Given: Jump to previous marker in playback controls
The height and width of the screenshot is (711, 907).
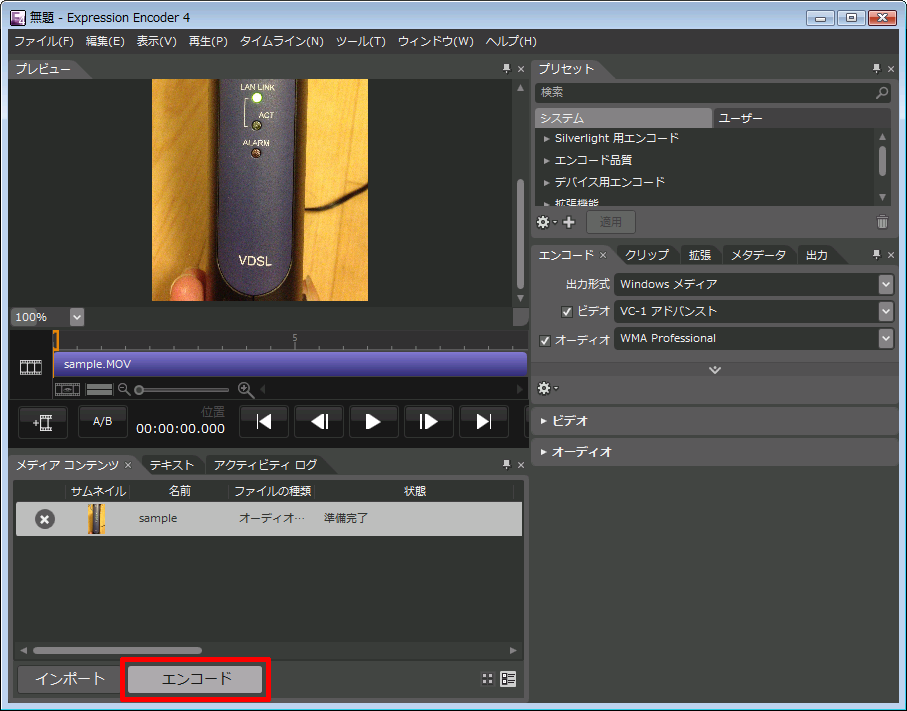Looking at the screenshot, I should click(264, 422).
